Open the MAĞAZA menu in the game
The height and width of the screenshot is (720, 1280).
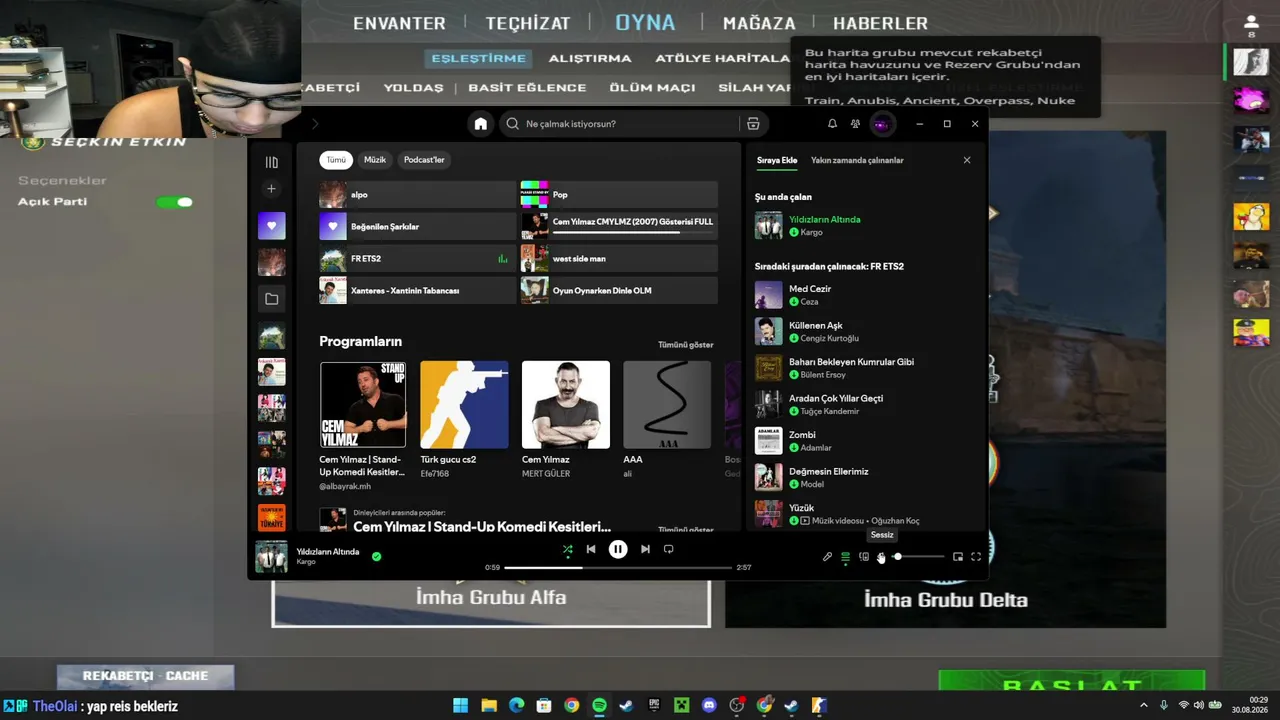(x=759, y=23)
